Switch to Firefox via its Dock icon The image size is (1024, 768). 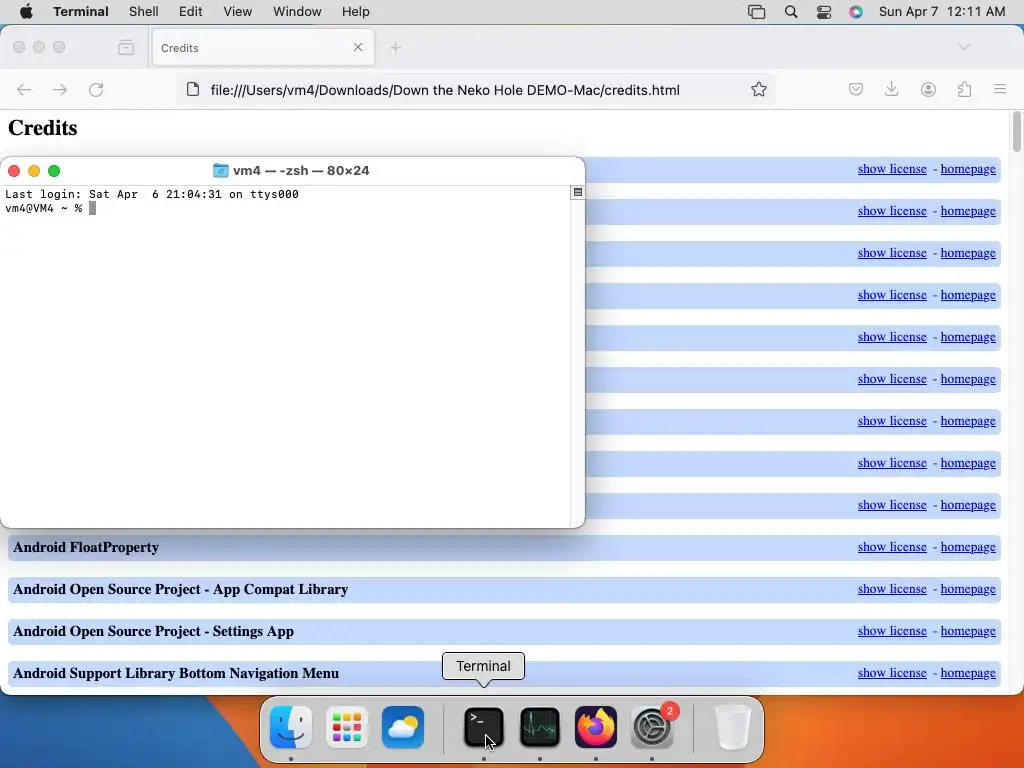[x=596, y=727]
